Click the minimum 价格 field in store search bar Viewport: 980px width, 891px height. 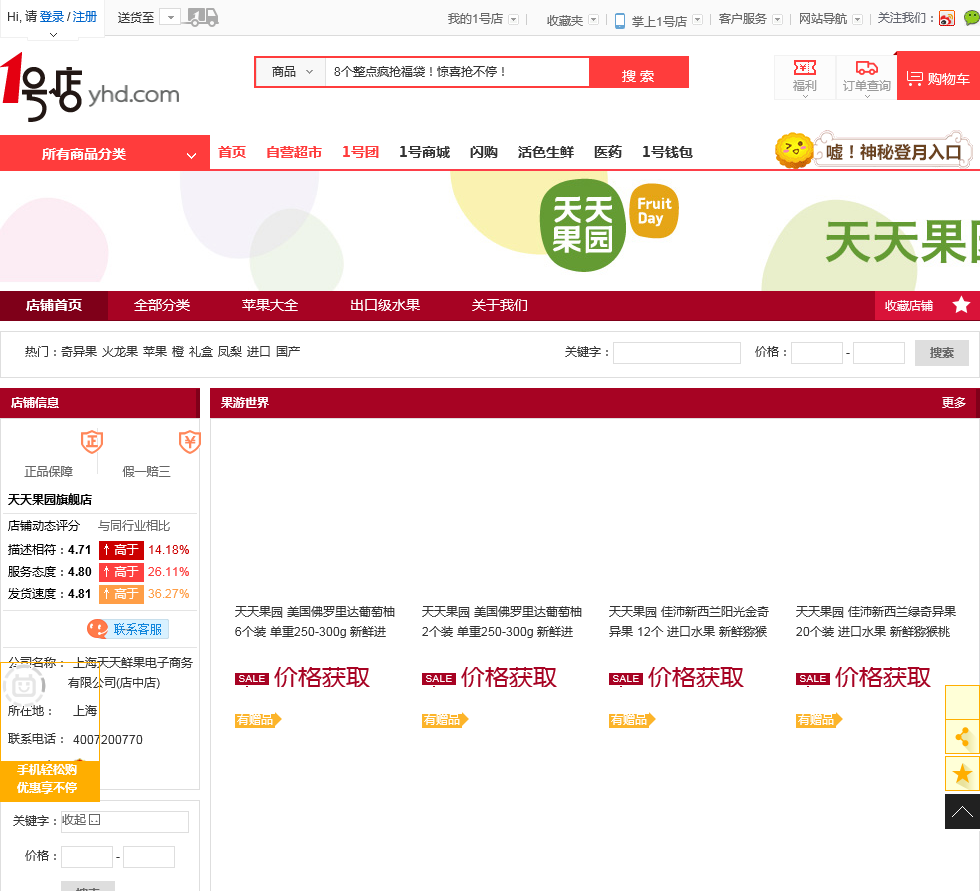817,352
